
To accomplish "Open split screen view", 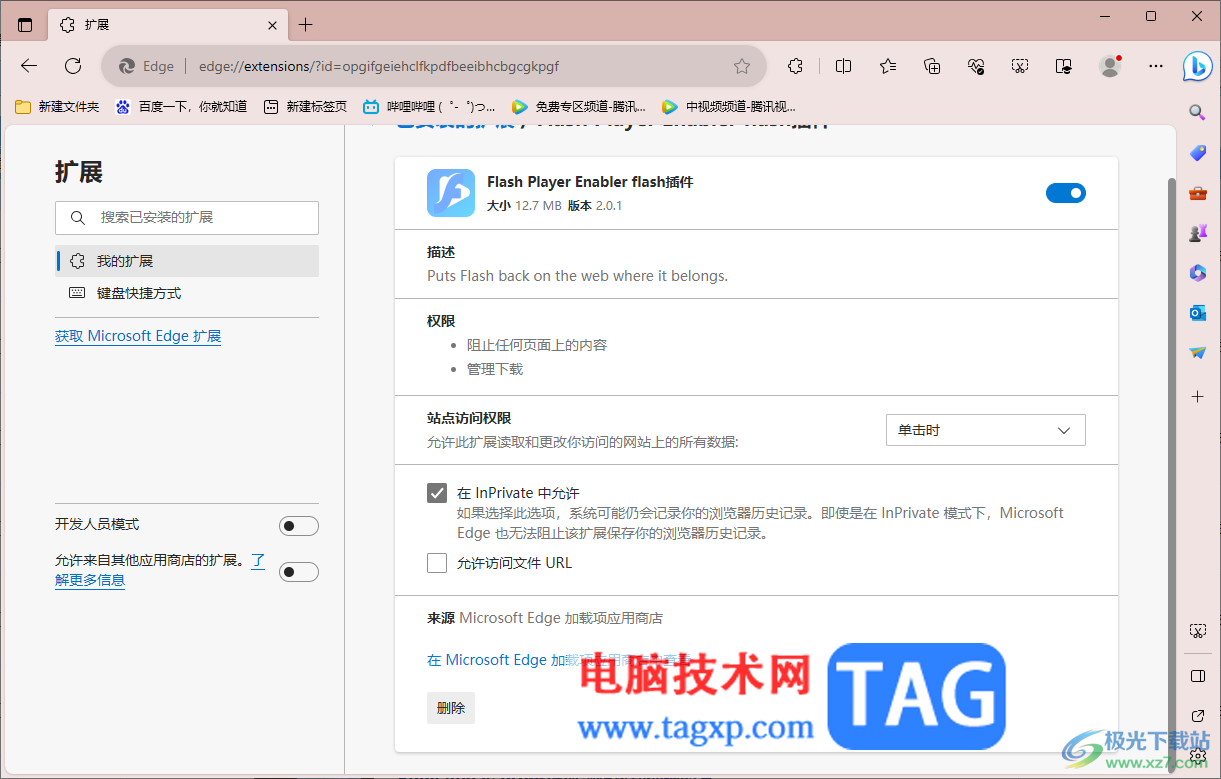I will coord(843,66).
